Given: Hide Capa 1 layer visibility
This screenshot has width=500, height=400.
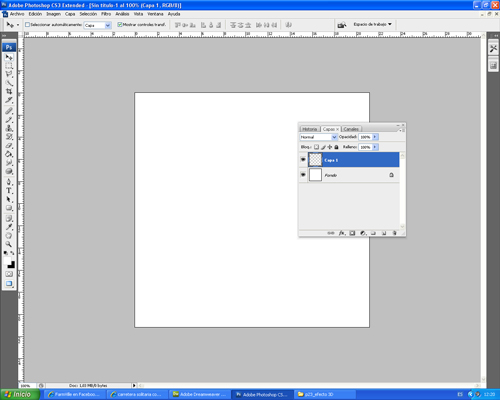Looking at the screenshot, I should point(303,160).
